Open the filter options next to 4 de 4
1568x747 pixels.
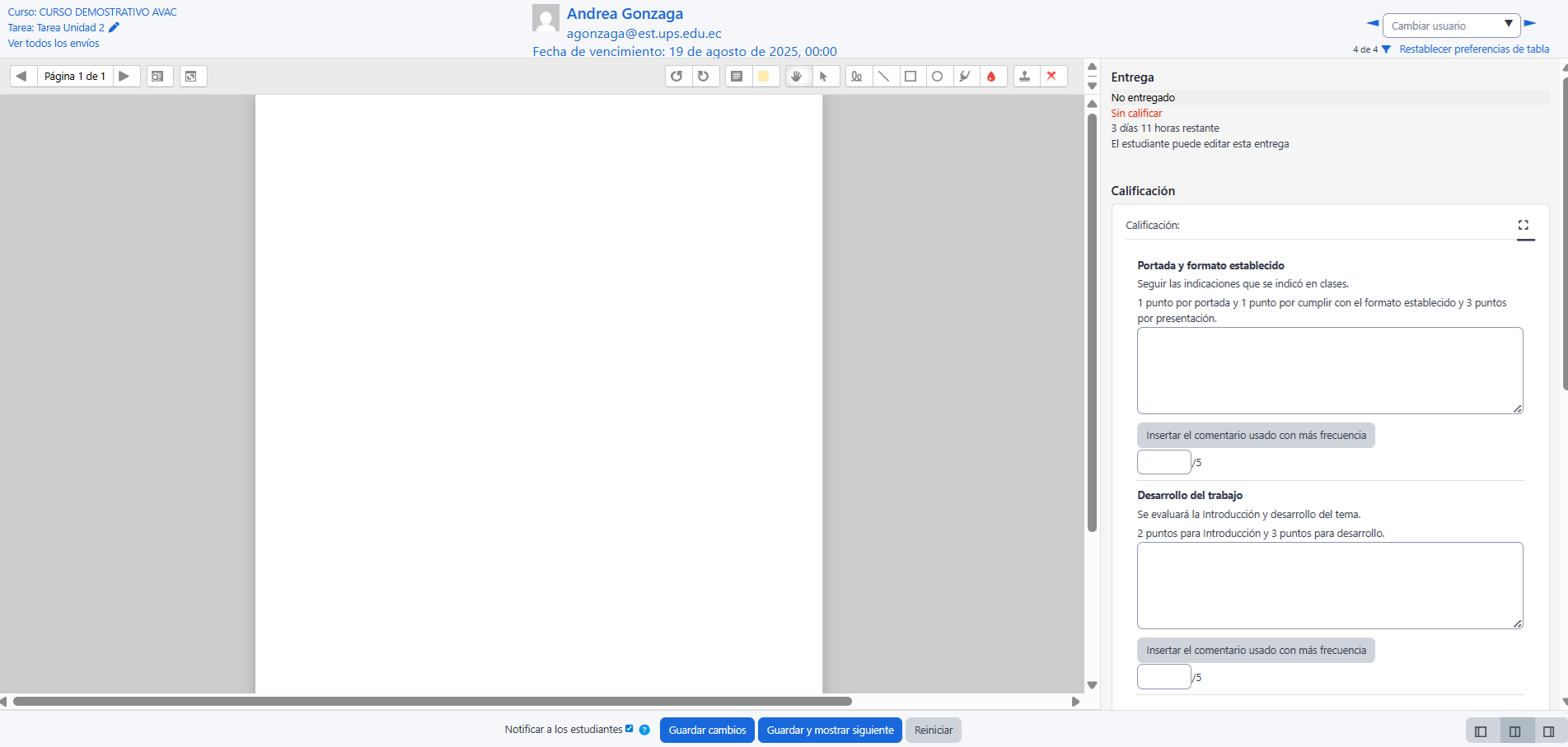(x=1386, y=49)
